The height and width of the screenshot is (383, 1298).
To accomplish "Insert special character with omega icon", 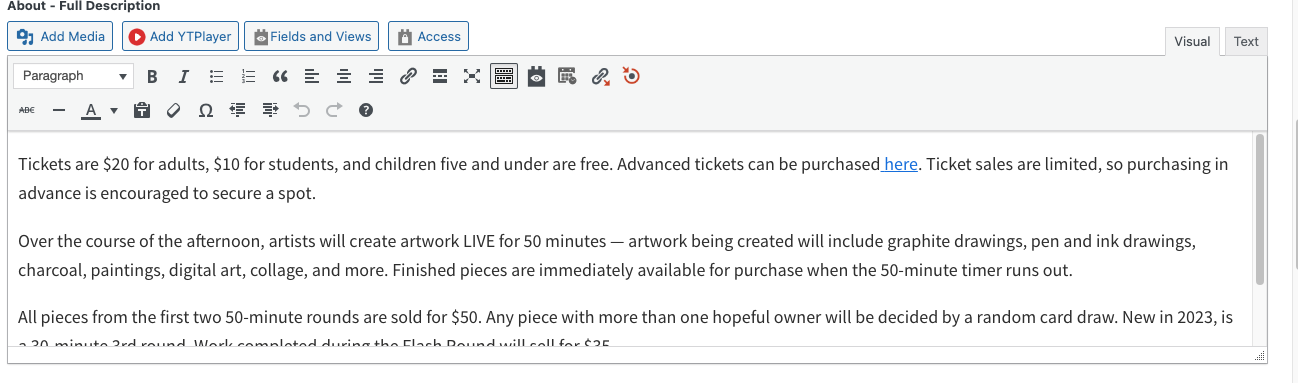I will coord(206,110).
